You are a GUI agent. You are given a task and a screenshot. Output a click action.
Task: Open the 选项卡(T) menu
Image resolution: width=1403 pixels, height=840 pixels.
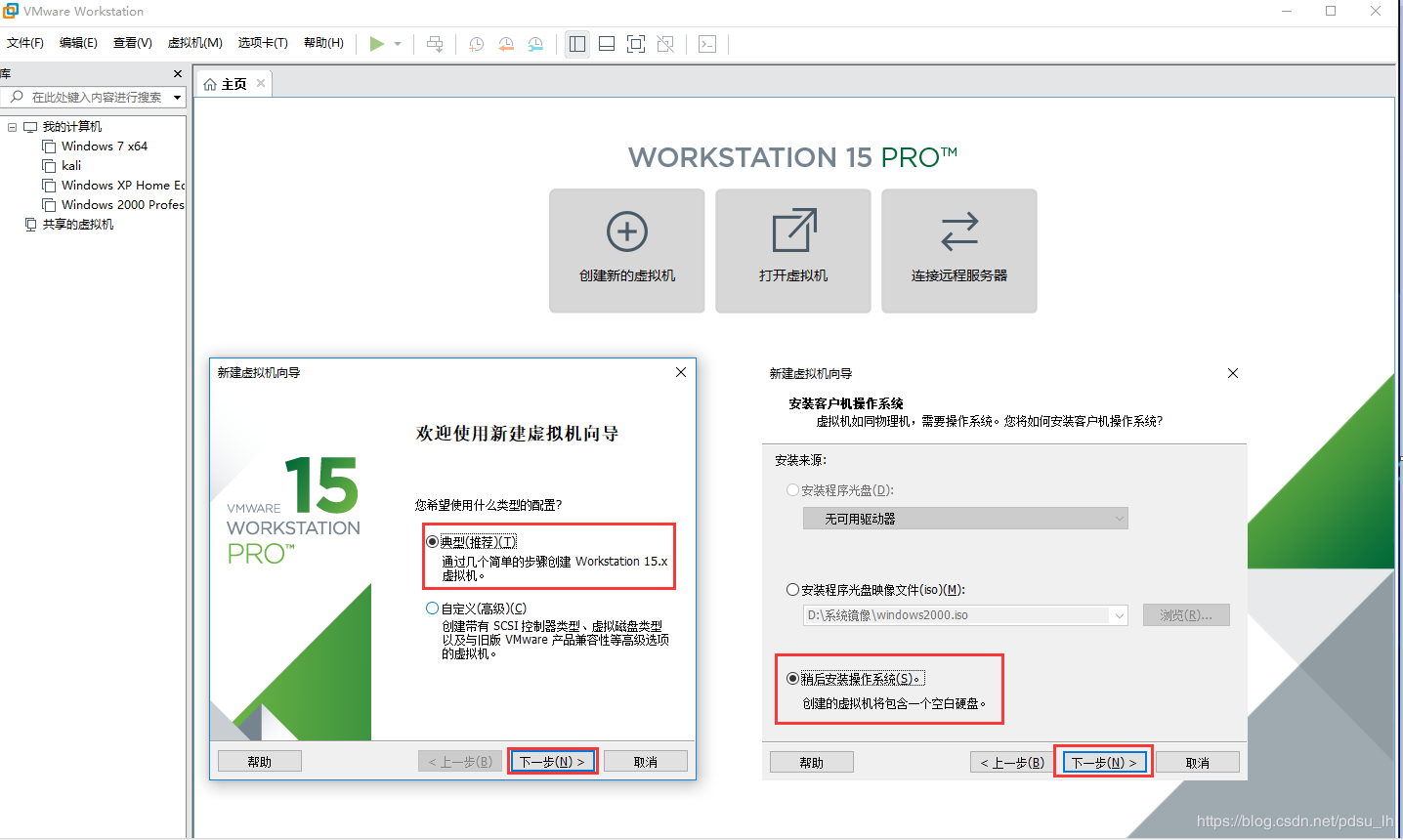pos(263,43)
